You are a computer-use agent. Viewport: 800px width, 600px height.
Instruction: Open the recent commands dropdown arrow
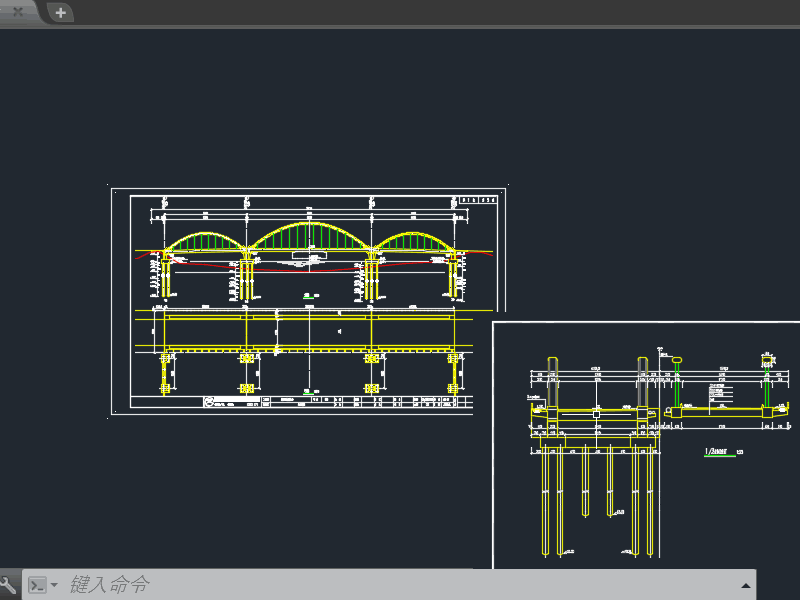54,585
